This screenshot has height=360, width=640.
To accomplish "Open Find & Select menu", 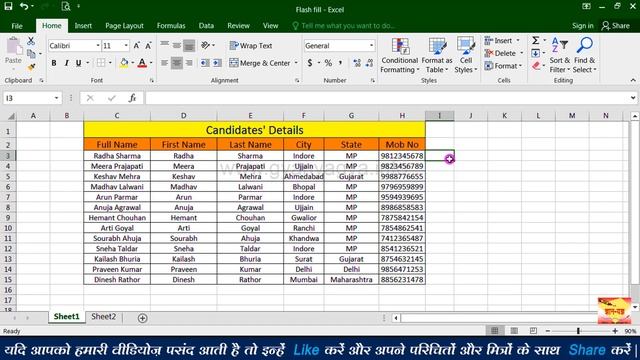I will point(584,56).
